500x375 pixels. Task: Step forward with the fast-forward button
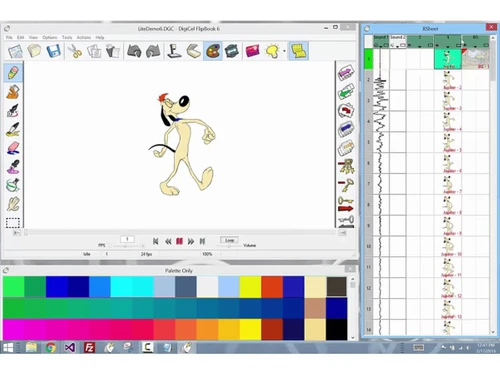(x=191, y=241)
